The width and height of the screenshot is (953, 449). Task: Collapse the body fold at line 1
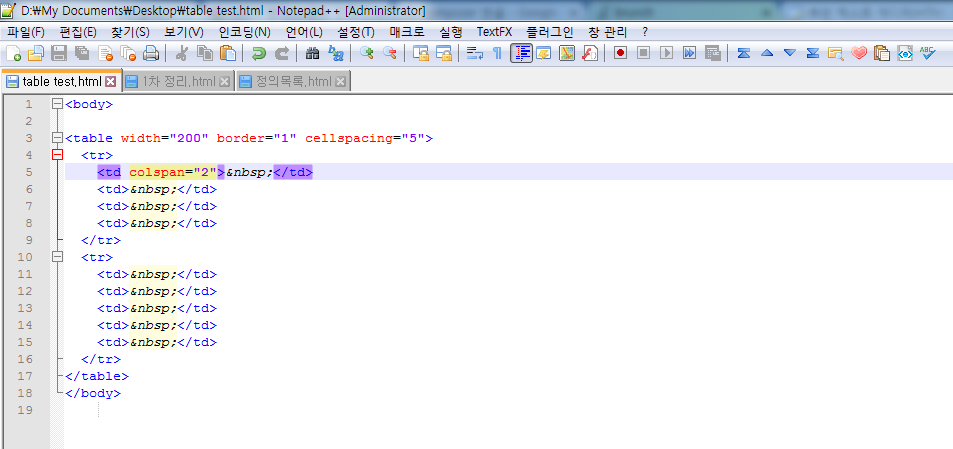(x=57, y=104)
